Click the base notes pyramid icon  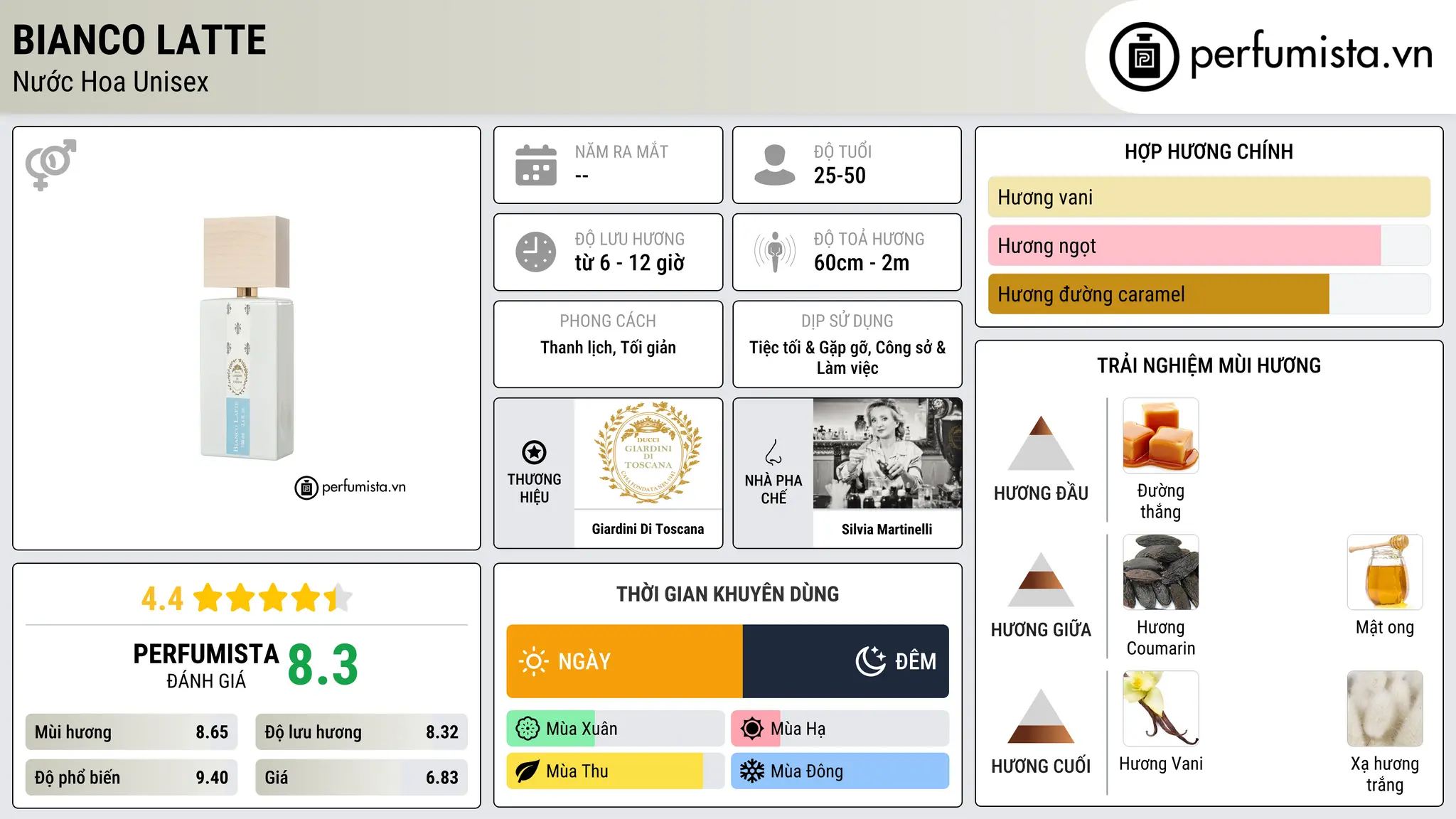pyautogui.click(x=1041, y=715)
